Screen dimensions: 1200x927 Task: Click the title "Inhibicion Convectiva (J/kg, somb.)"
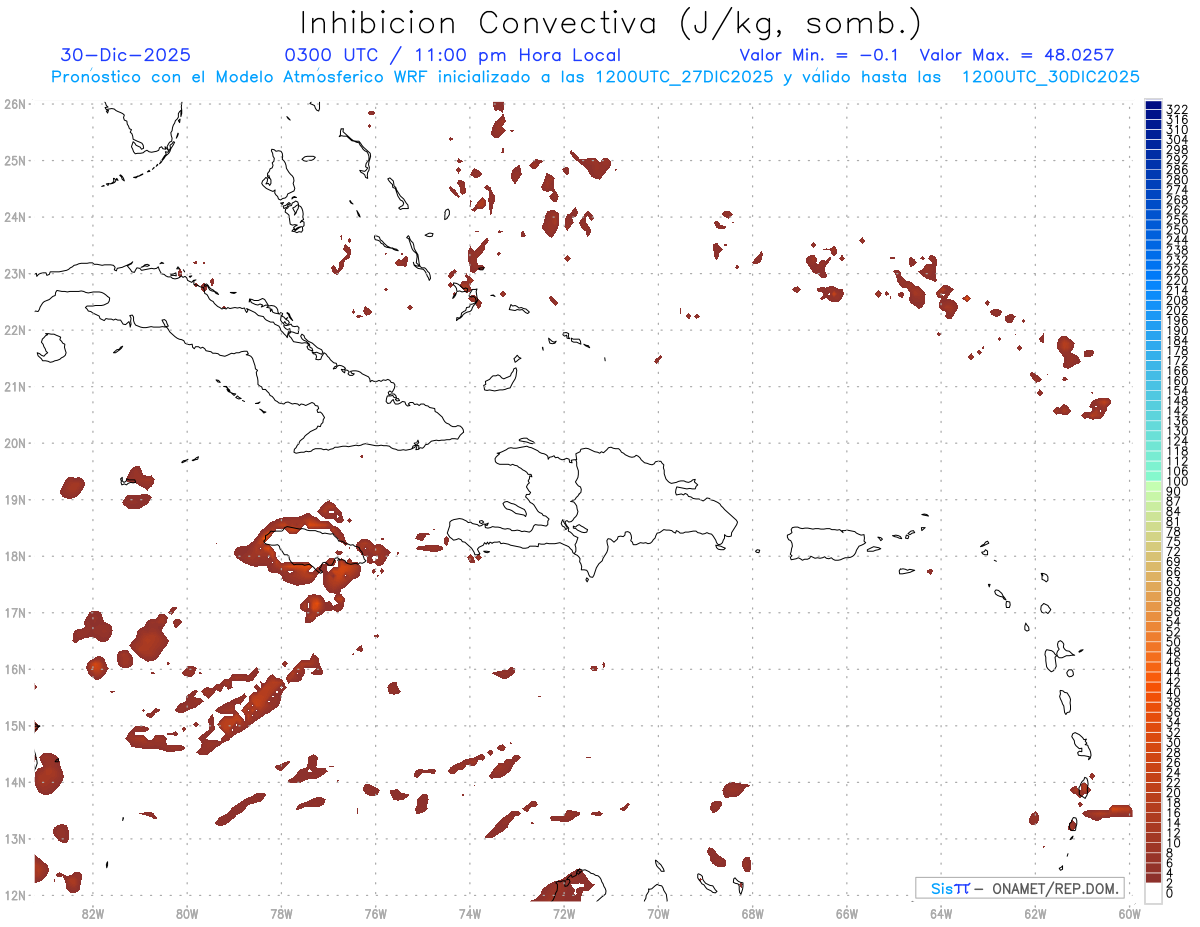point(611,23)
